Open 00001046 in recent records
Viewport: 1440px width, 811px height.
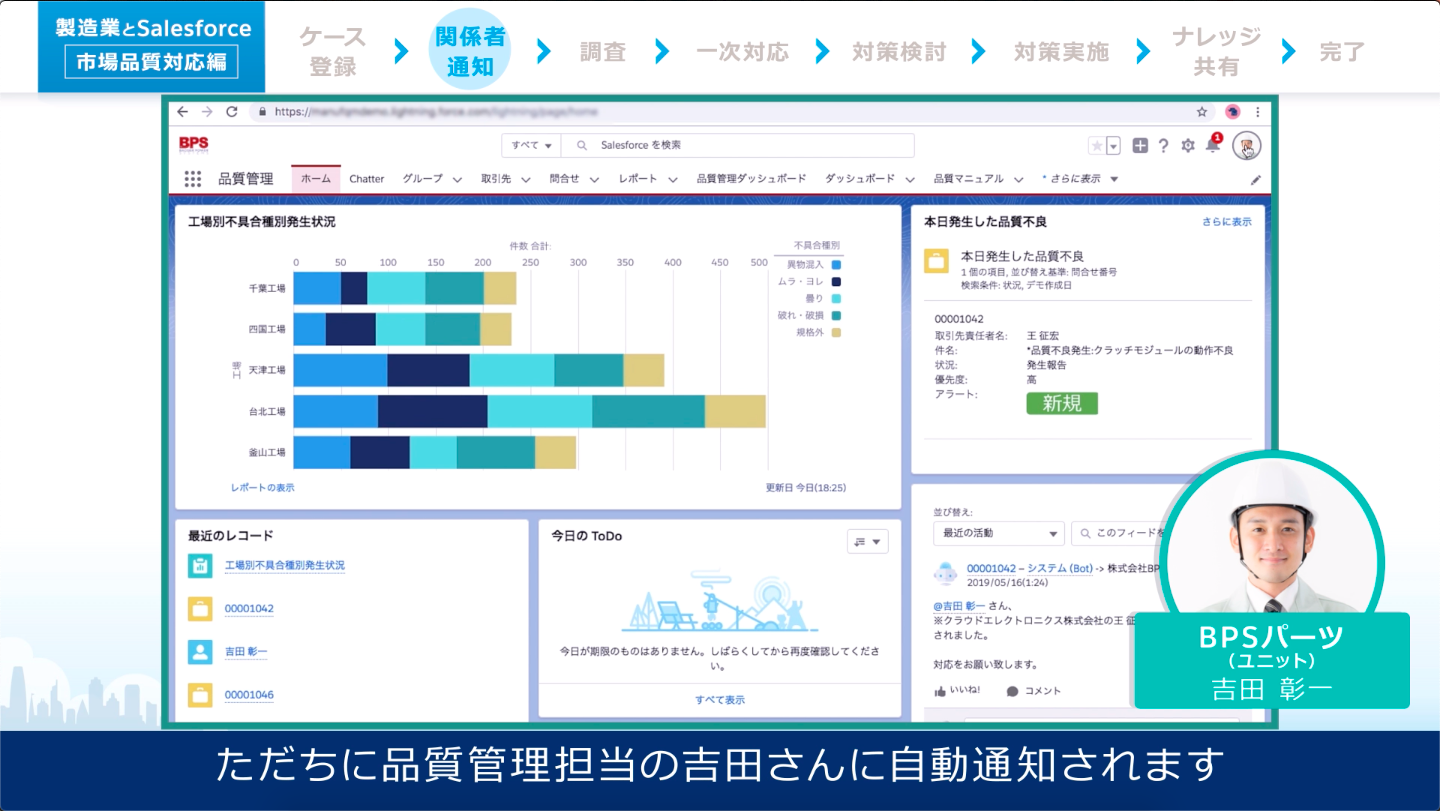coord(249,695)
